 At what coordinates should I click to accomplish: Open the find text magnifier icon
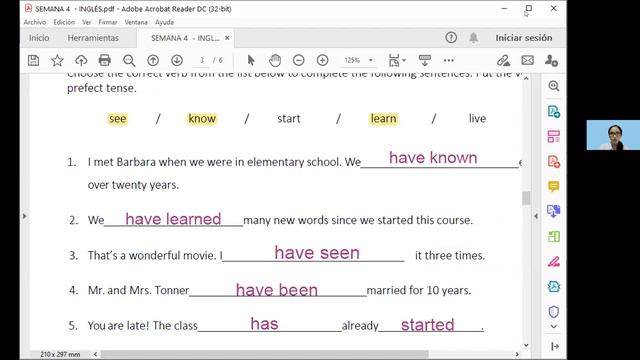point(129,60)
